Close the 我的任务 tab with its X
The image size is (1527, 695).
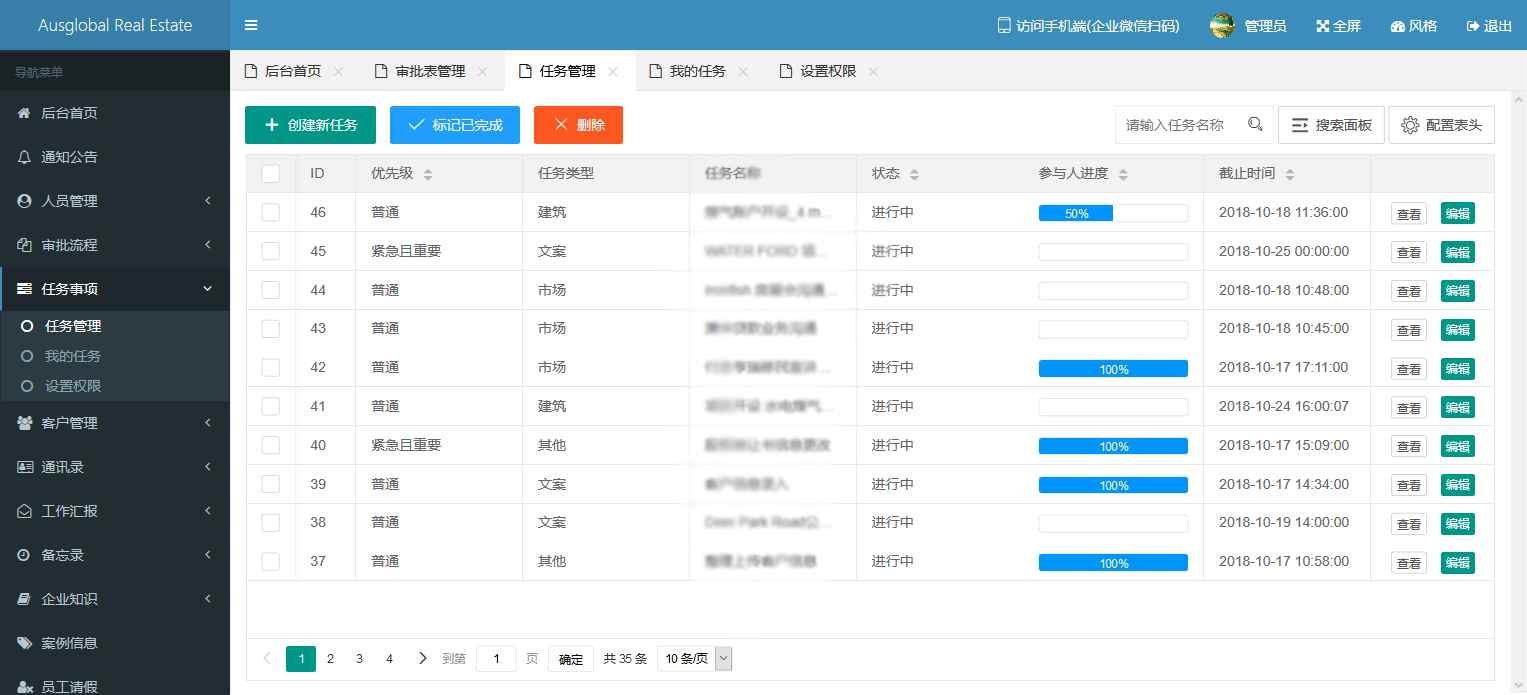pos(743,71)
